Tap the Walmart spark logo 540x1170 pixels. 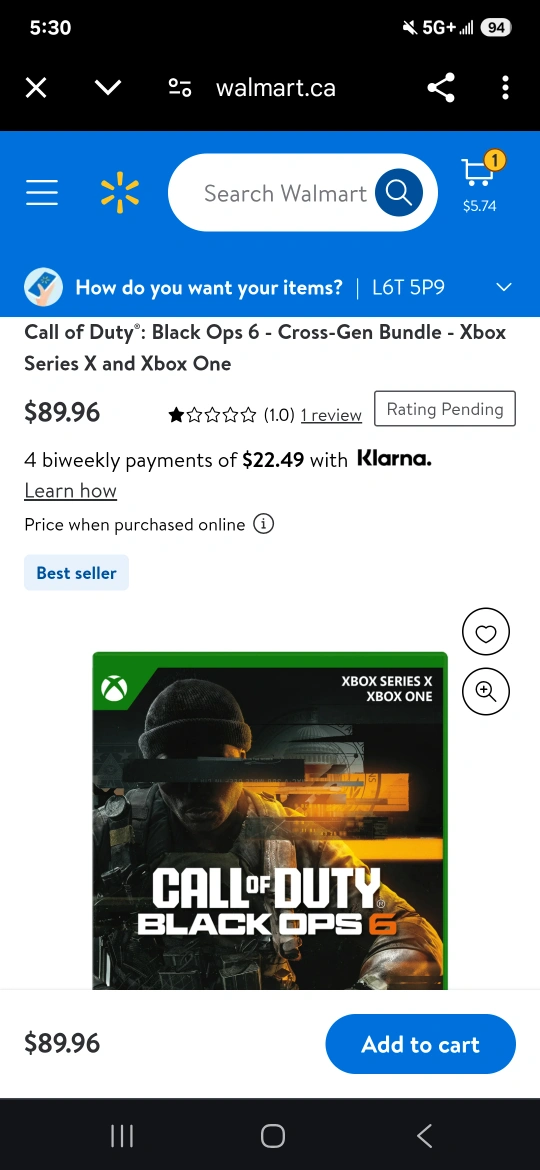click(x=119, y=193)
